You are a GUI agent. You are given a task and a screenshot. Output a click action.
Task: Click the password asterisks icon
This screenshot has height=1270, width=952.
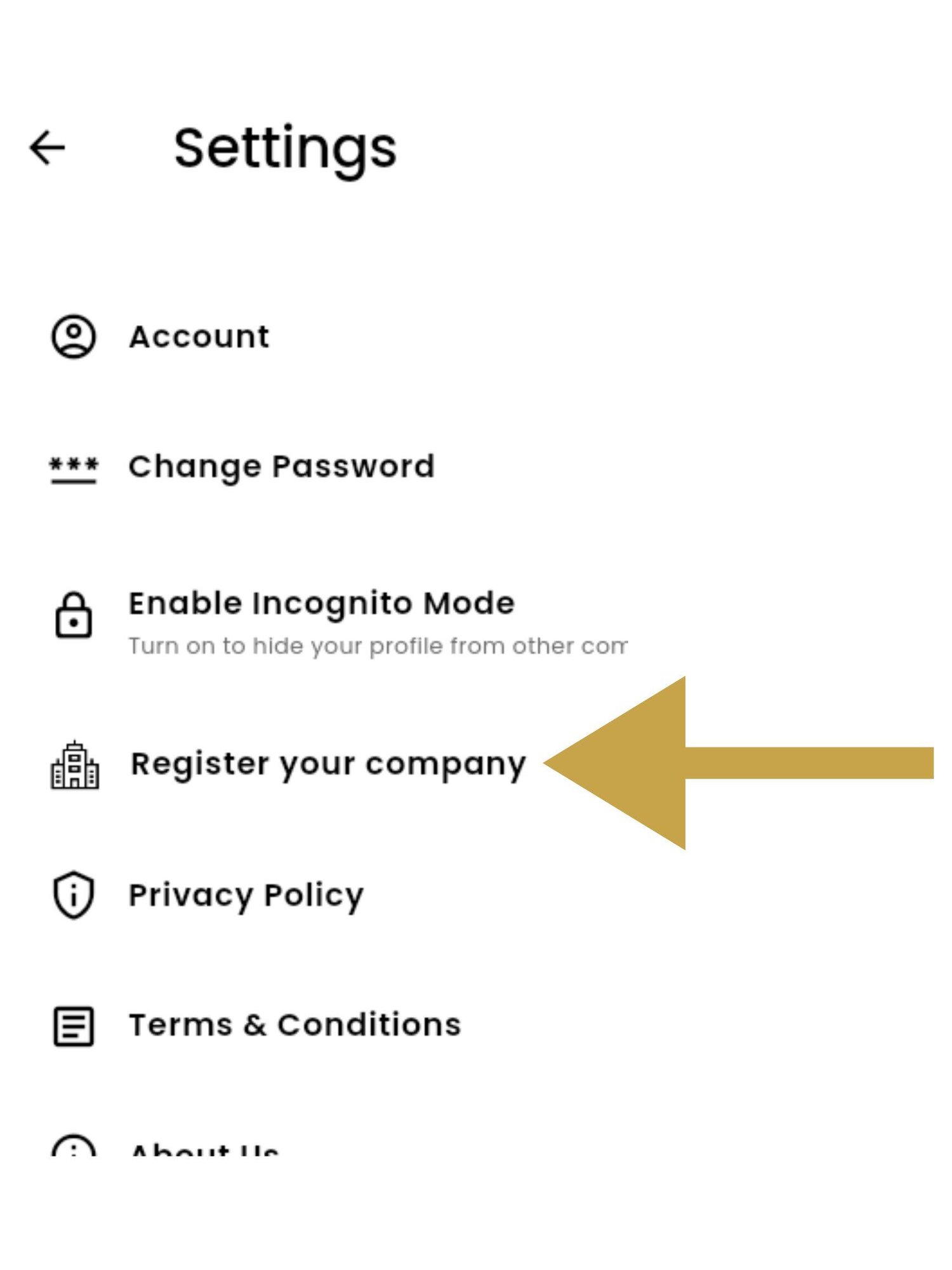pos(74,470)
